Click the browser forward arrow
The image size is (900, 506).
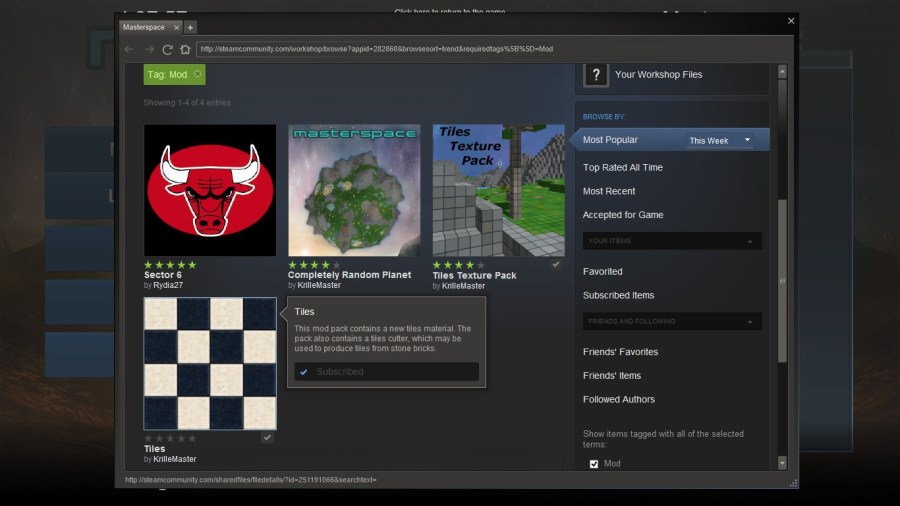149,49
